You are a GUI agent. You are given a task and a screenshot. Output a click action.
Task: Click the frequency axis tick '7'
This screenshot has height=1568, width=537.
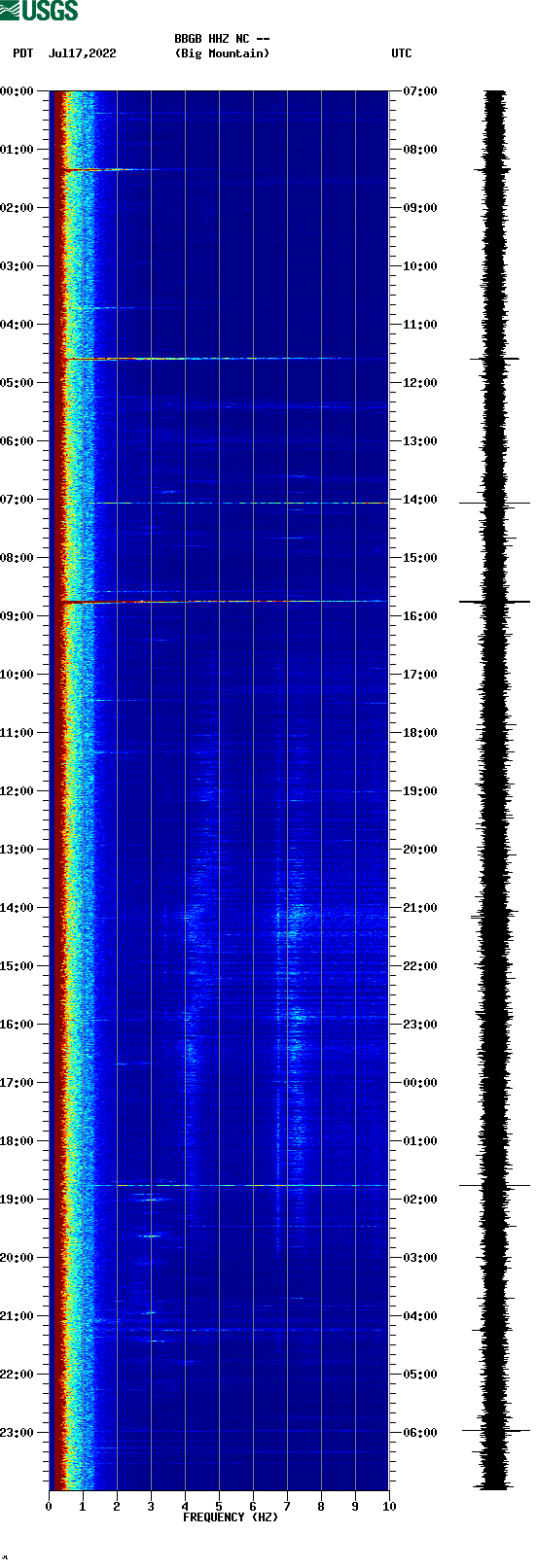pos(287,1507)
